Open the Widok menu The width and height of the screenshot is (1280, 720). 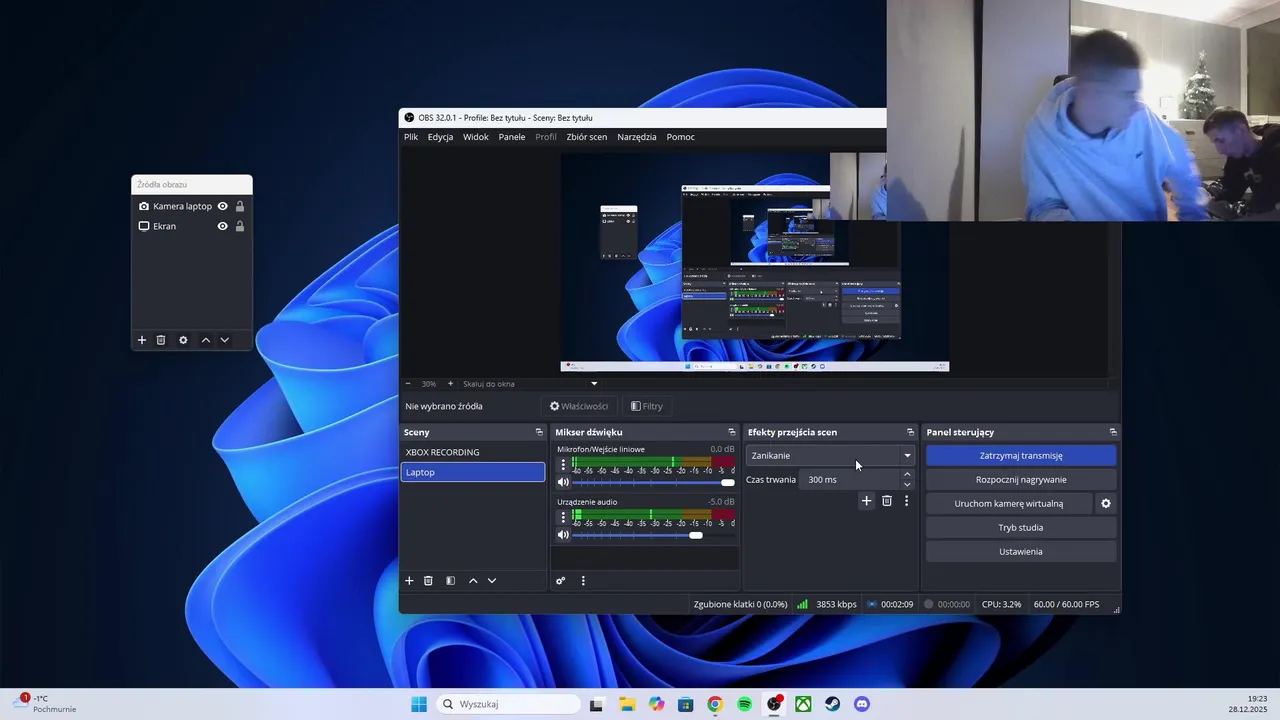click(x=476, y=137)
